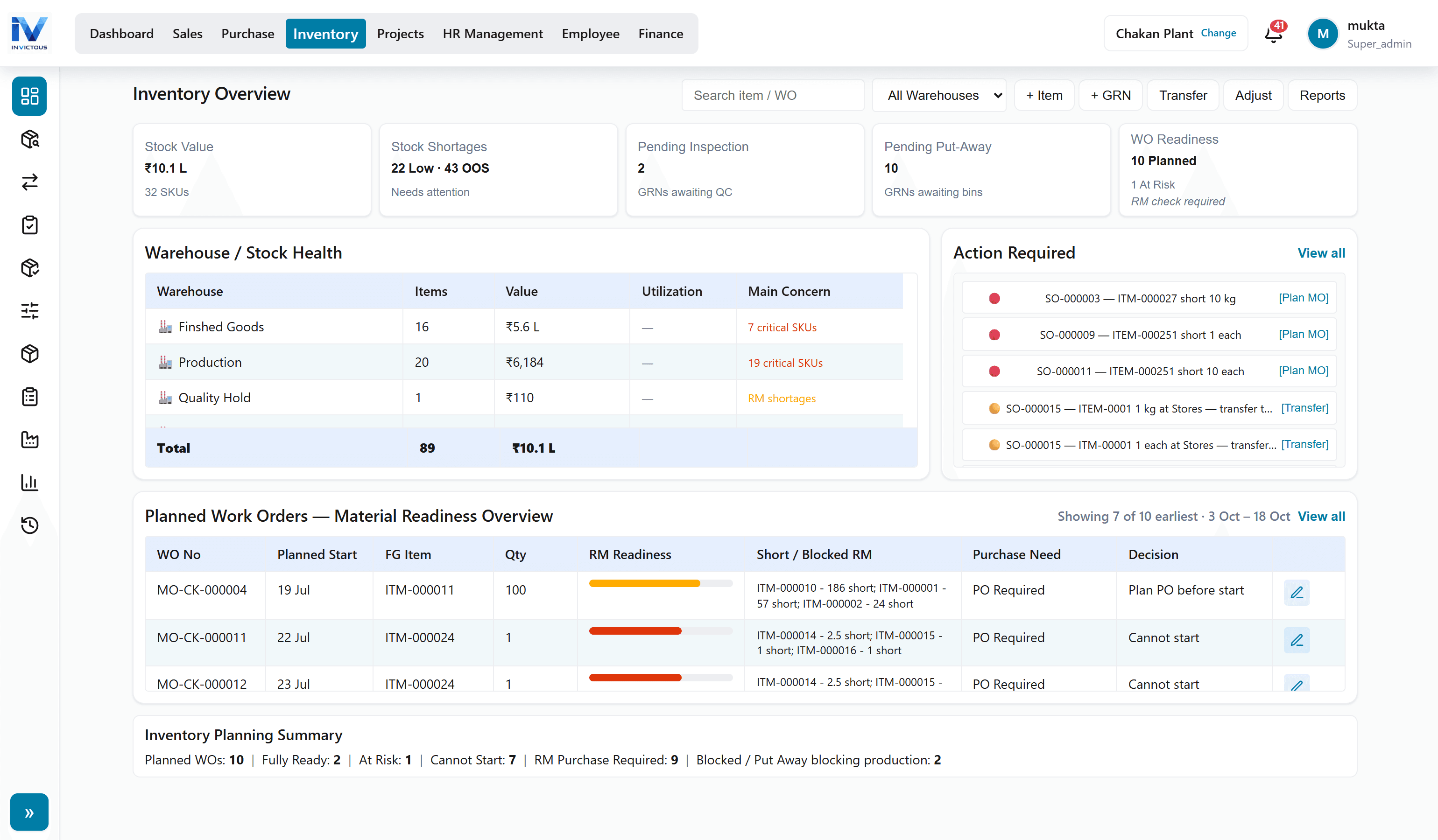The height and width of the screenshot is (840, 1438).
Task: Click the Pending Put-Away card
Action: [x=991, y=169]
